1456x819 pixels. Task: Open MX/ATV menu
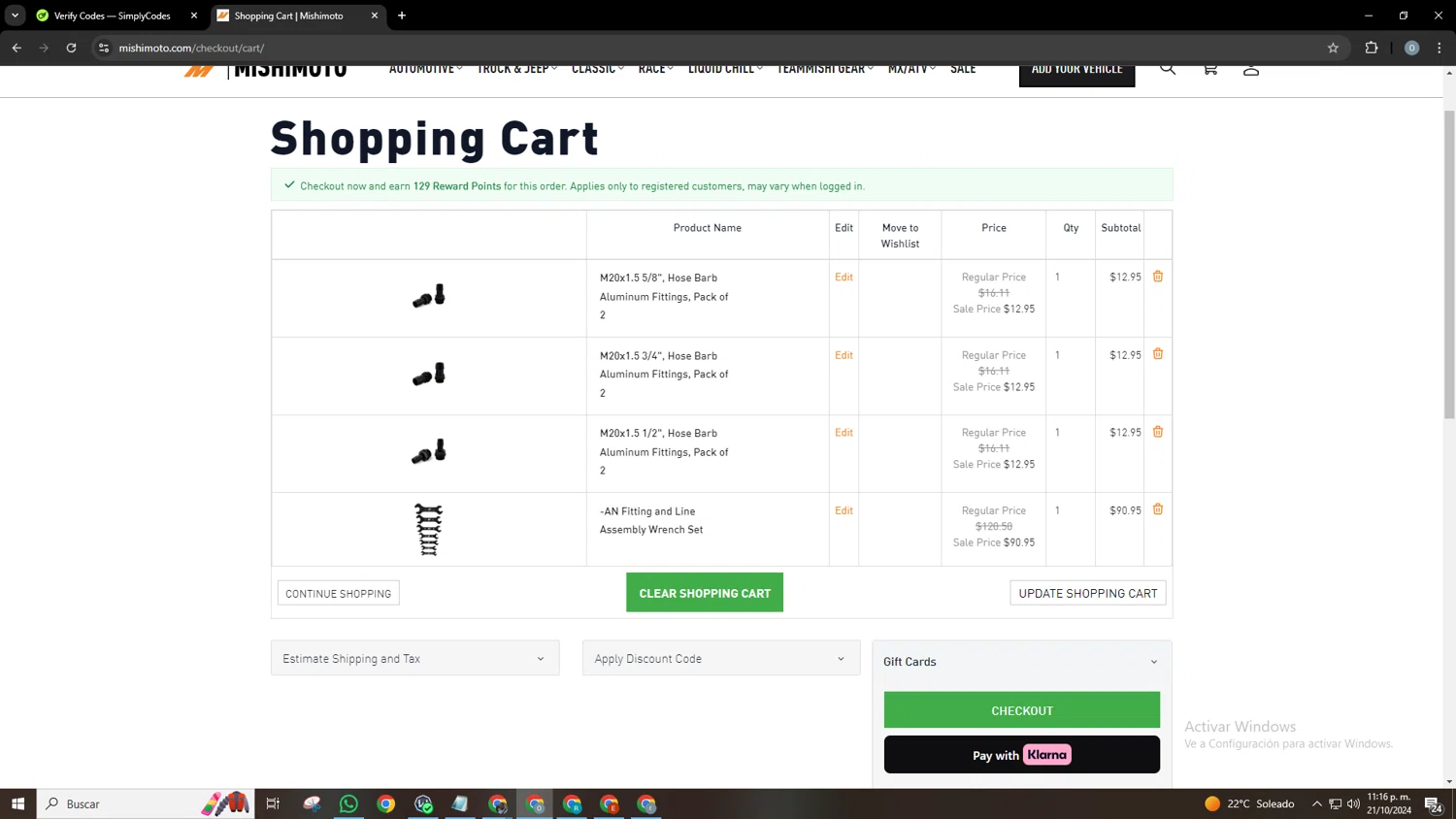911,70
